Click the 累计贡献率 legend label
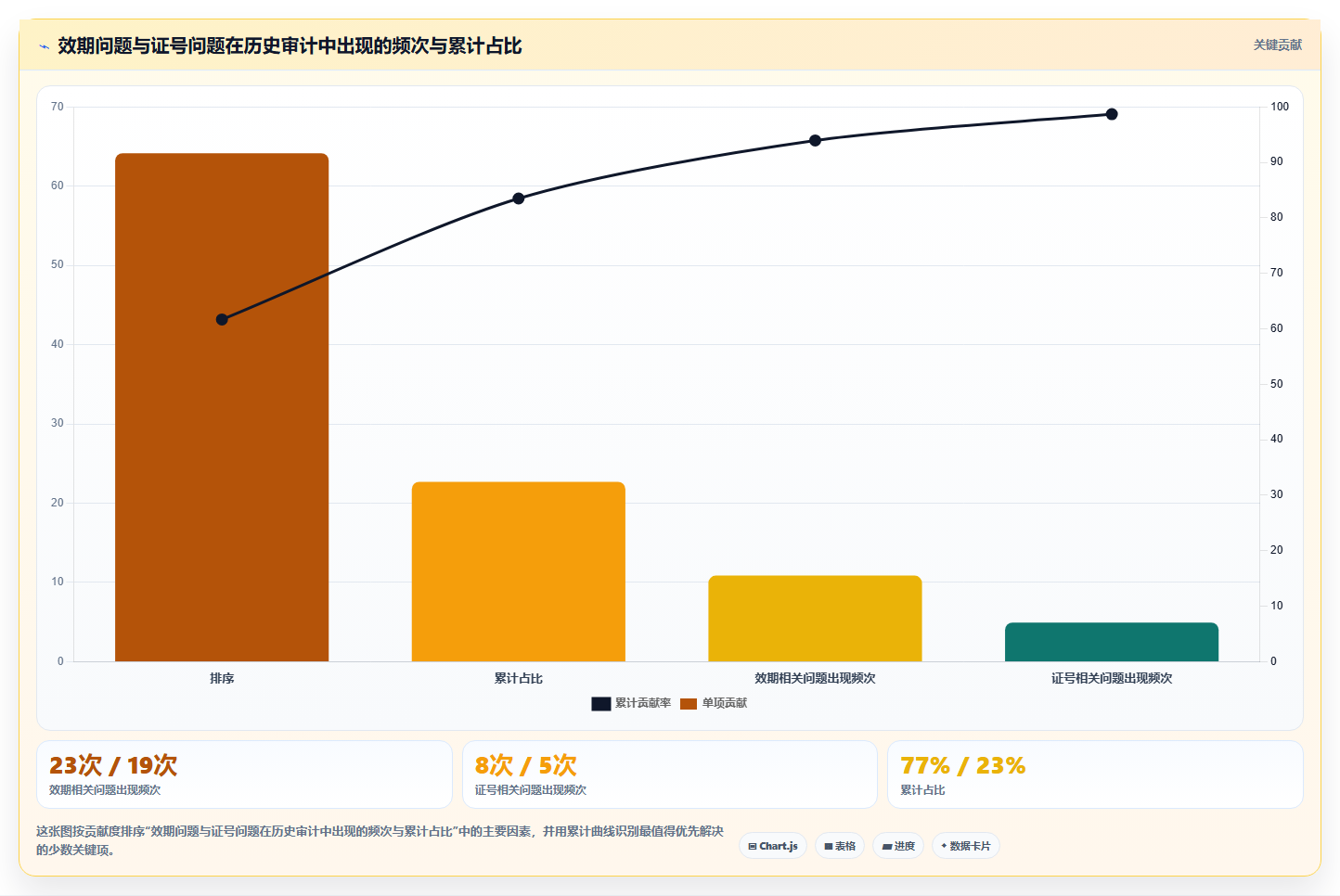The height and width of the screenshot is (896, 1340). point(642,703)
